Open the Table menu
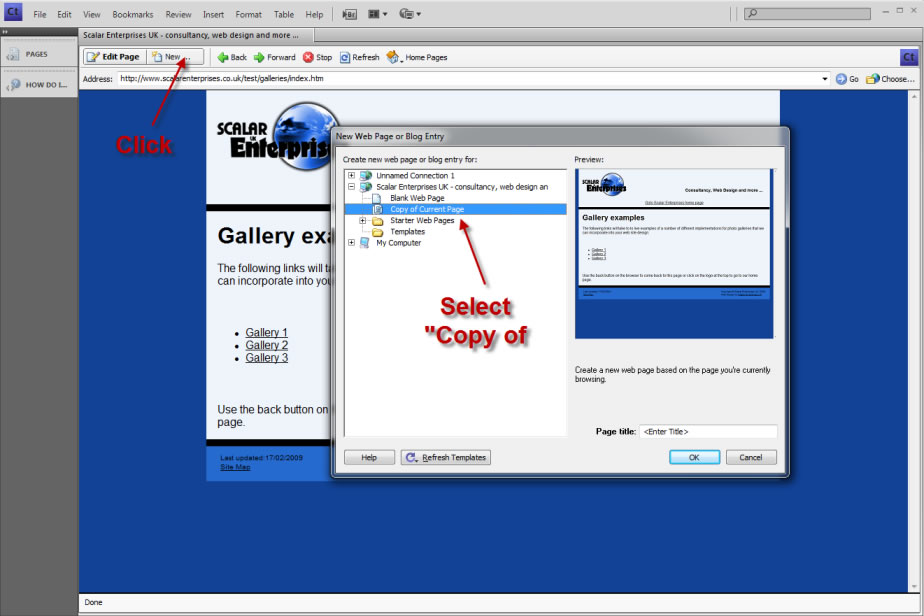 283,14
